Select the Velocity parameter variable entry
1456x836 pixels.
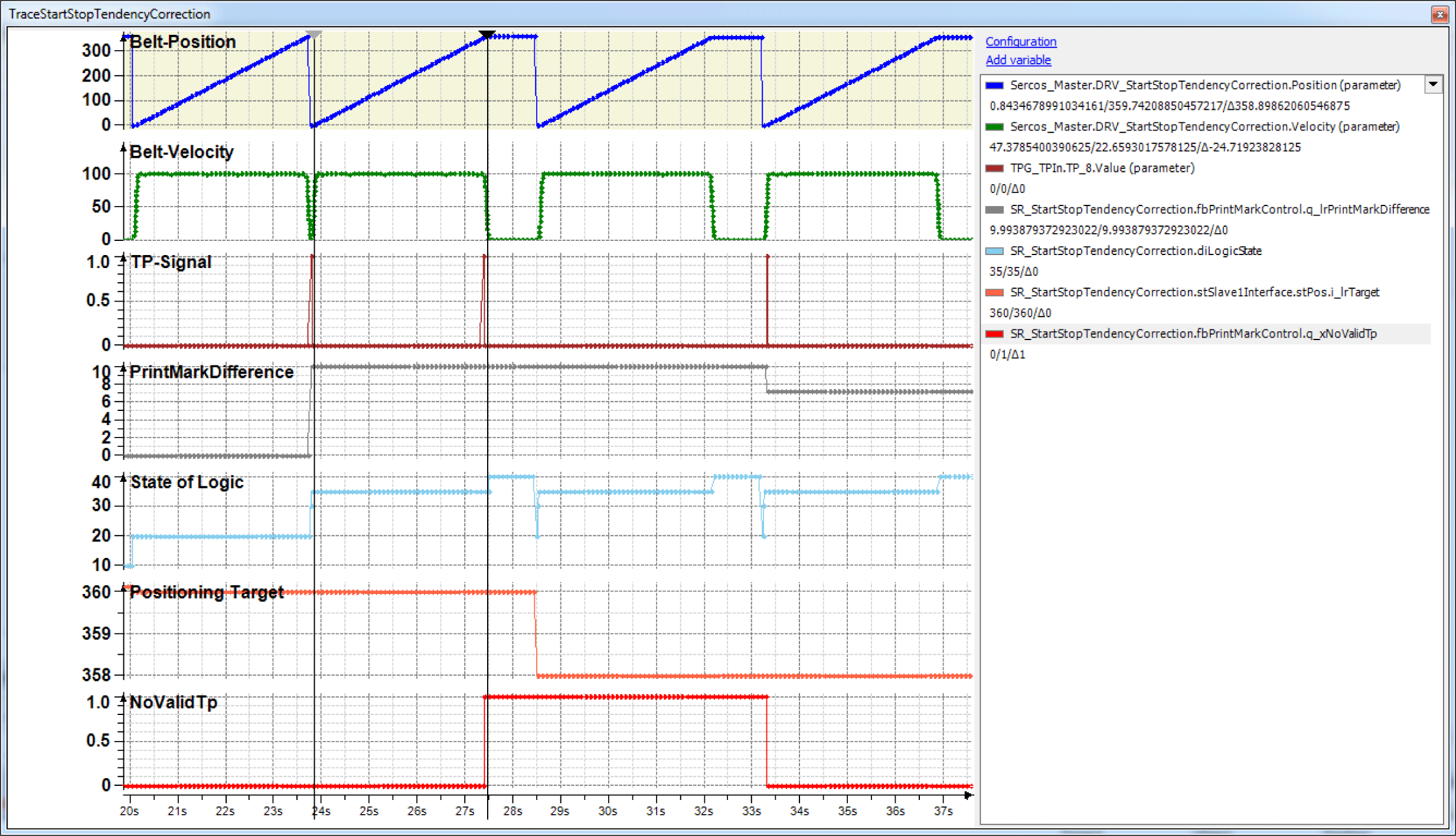click(1204, 126)
